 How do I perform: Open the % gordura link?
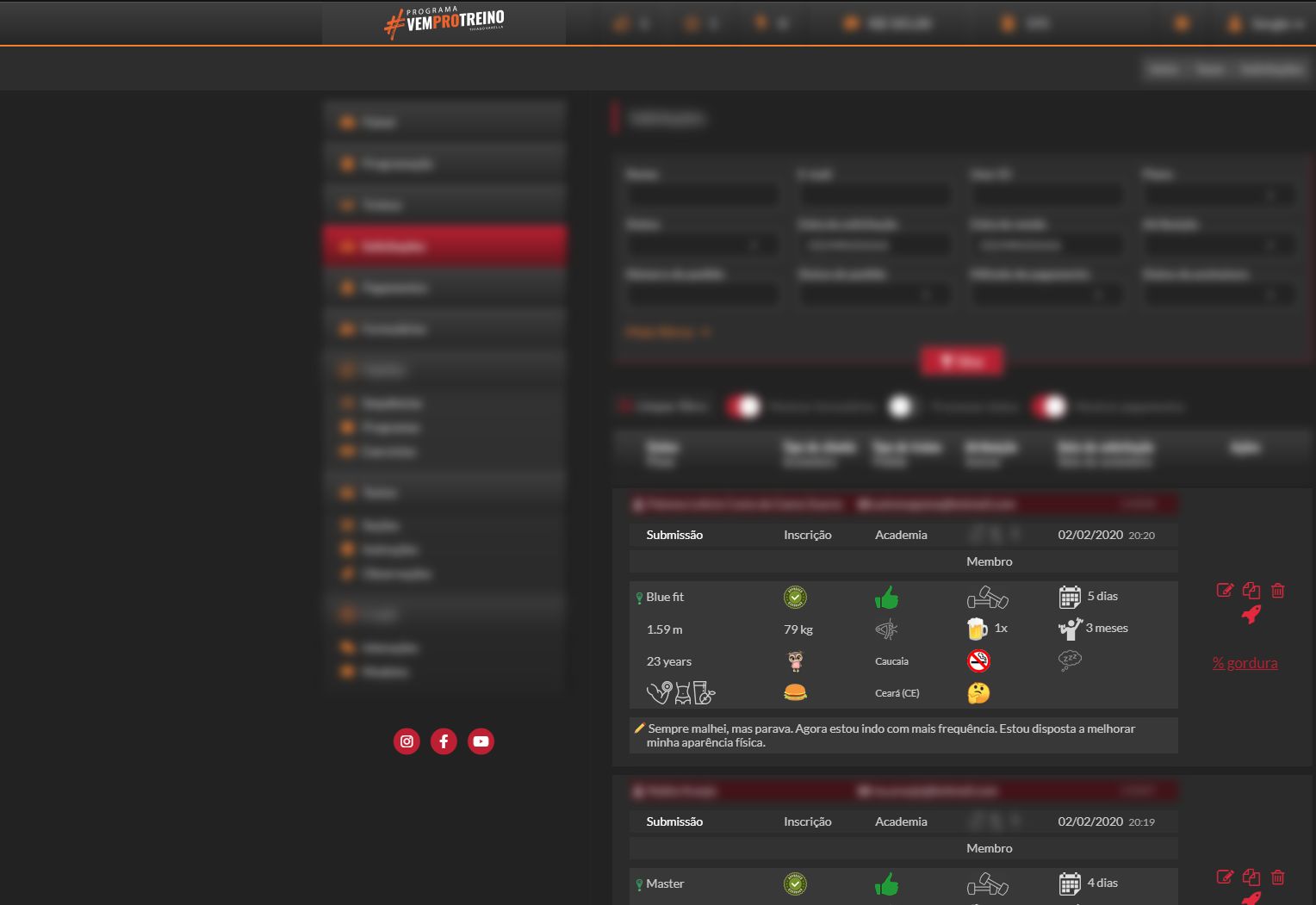click(x=1245, y=663)
